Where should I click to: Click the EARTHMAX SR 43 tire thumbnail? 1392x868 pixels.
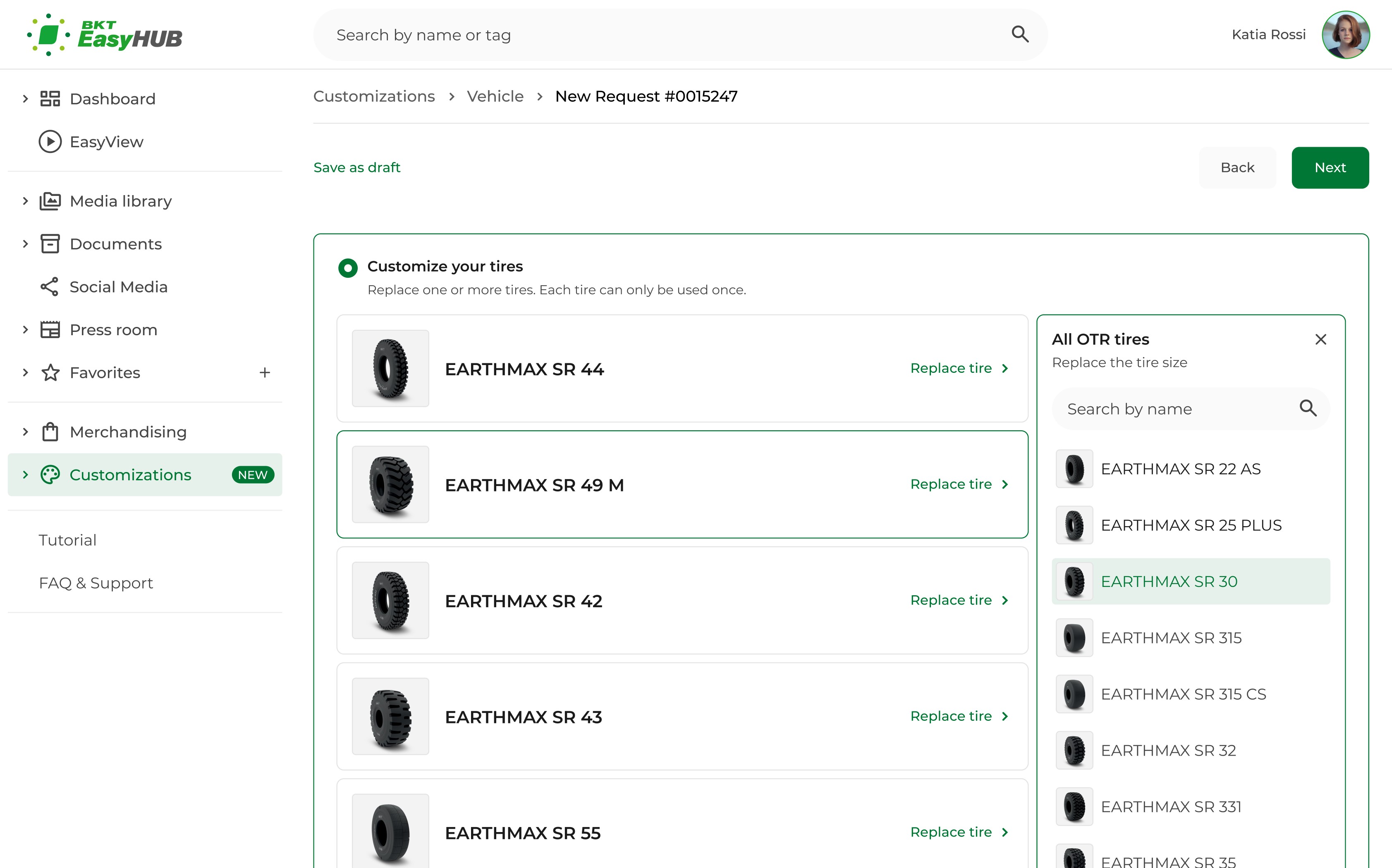[x=390, y=716]
